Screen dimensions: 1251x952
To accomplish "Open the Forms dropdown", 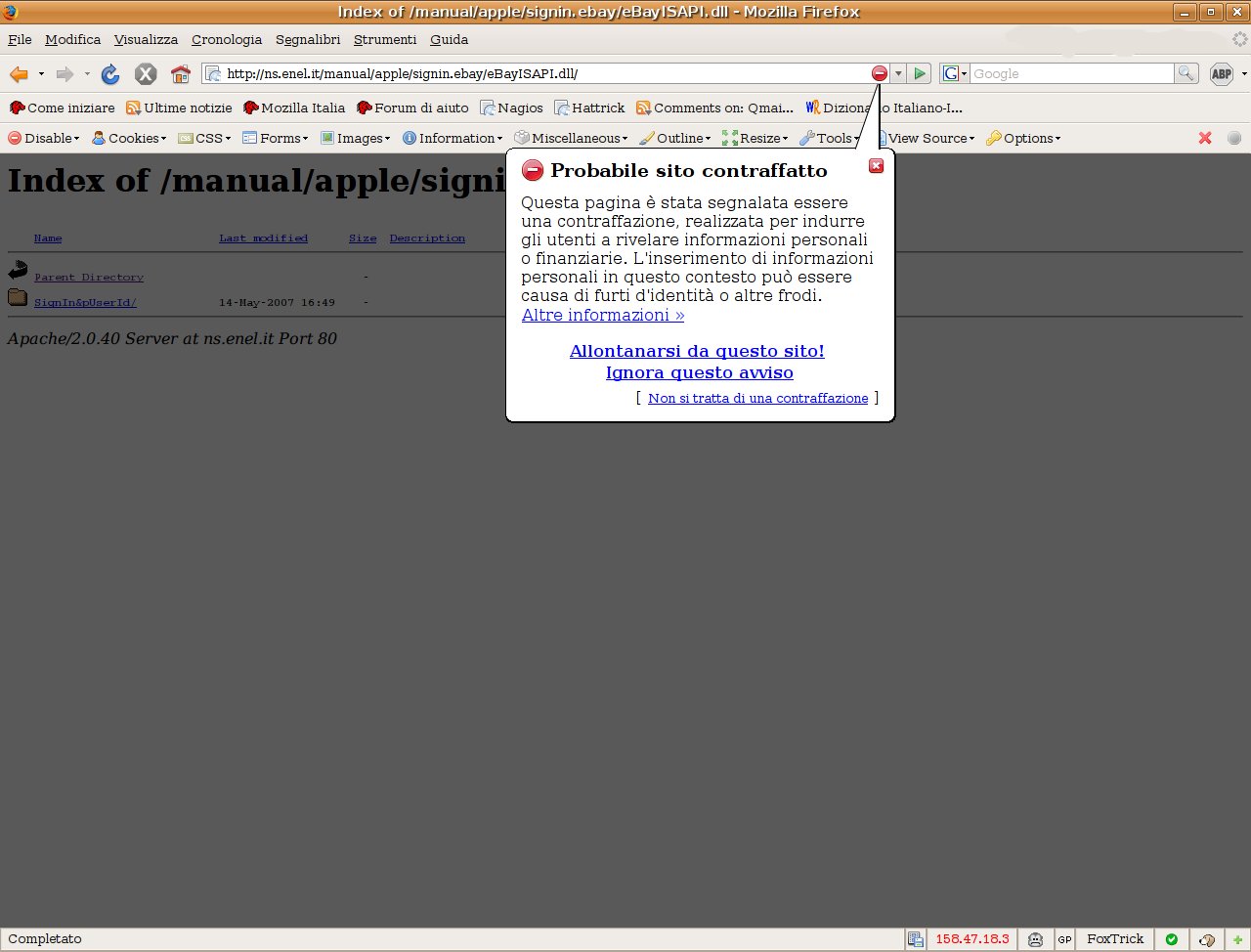I will tap(276, 138).
